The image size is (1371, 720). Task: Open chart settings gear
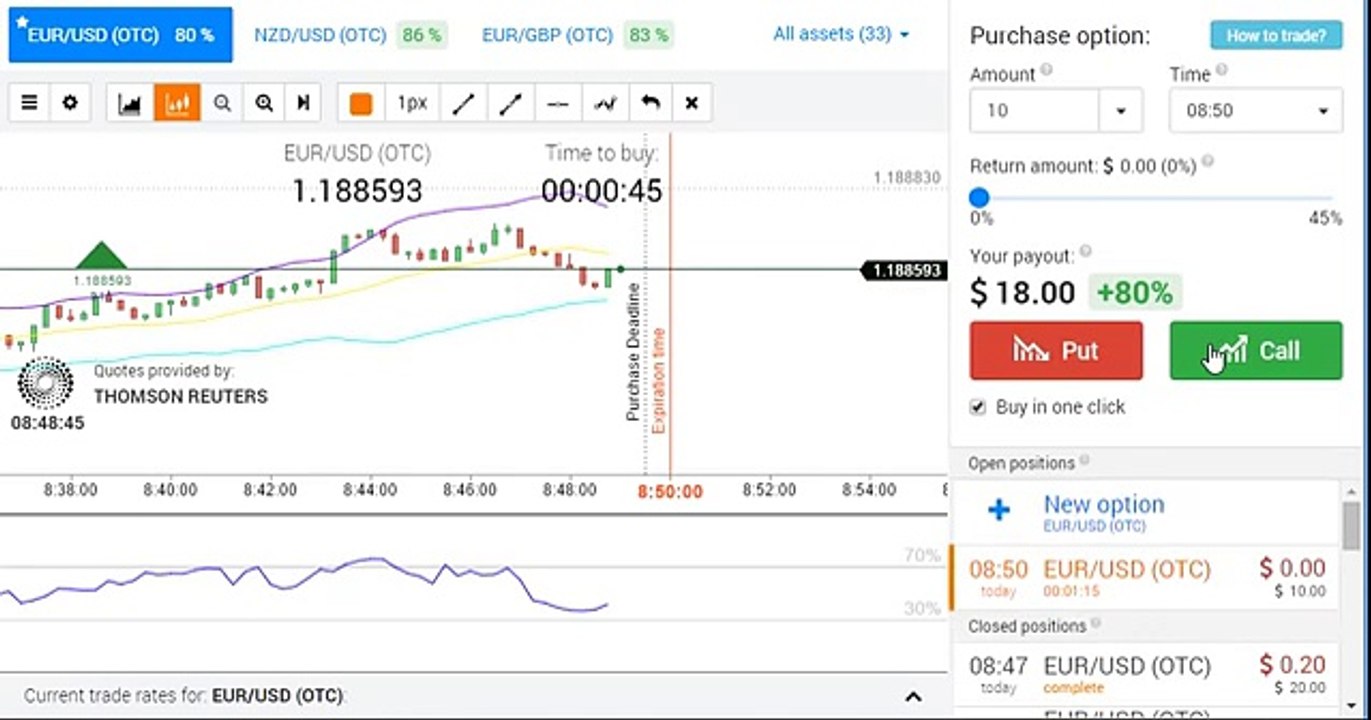70,102
